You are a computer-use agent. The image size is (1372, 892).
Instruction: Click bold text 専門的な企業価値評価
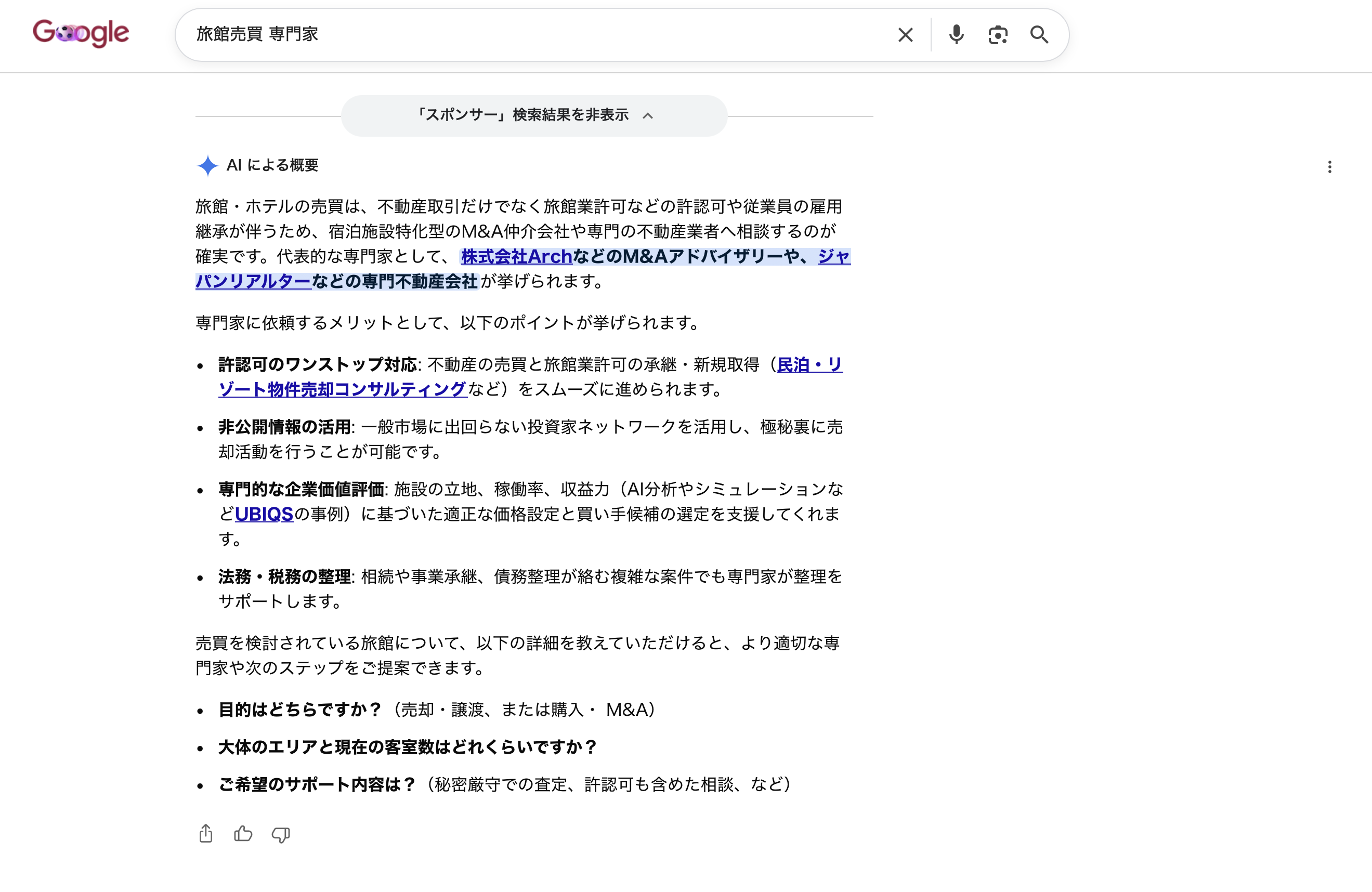point(301,489)
